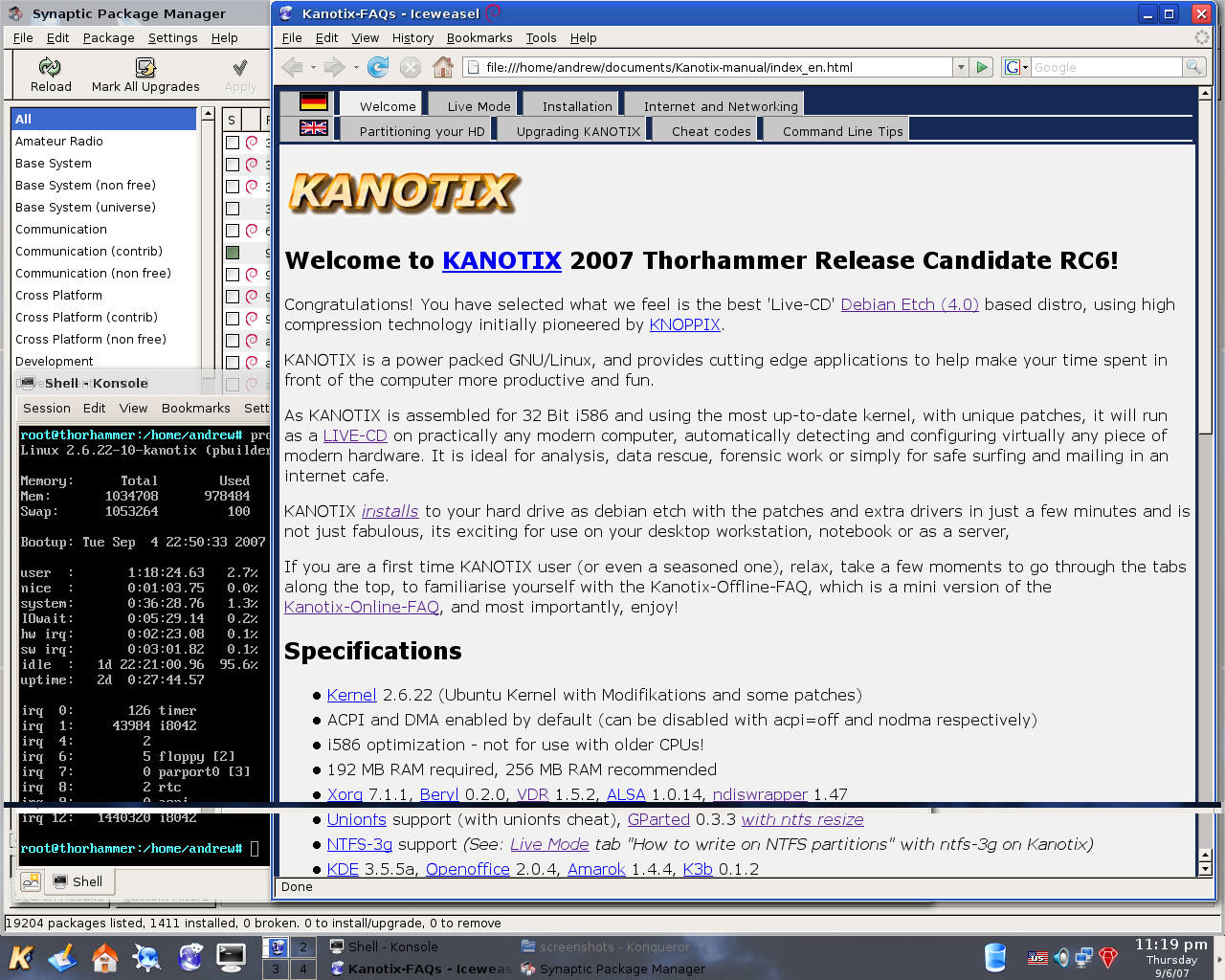1225x980 pixels.
Task: Go to the Iceweasel home page icon
Action: [442, 67]
